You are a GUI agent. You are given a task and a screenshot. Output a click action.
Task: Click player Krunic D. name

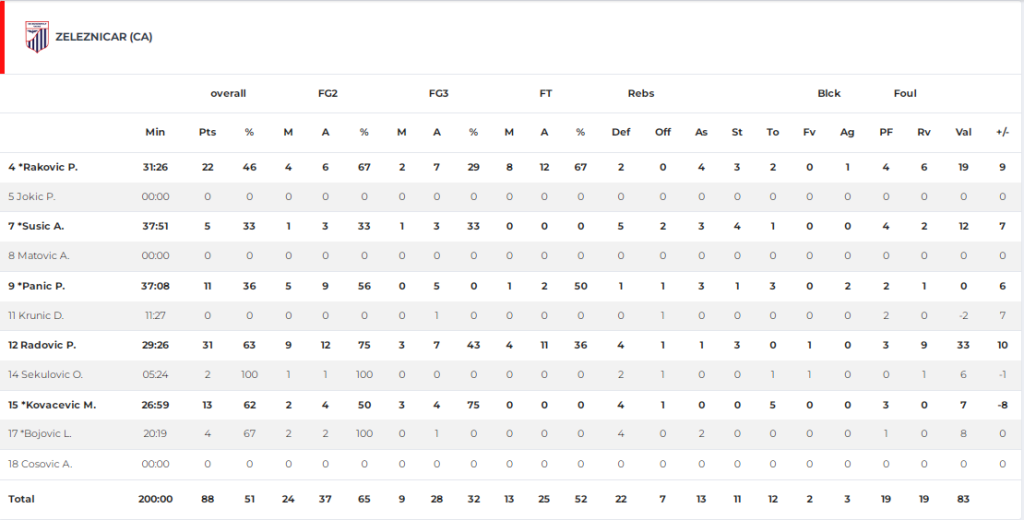[x=36, y=315]
